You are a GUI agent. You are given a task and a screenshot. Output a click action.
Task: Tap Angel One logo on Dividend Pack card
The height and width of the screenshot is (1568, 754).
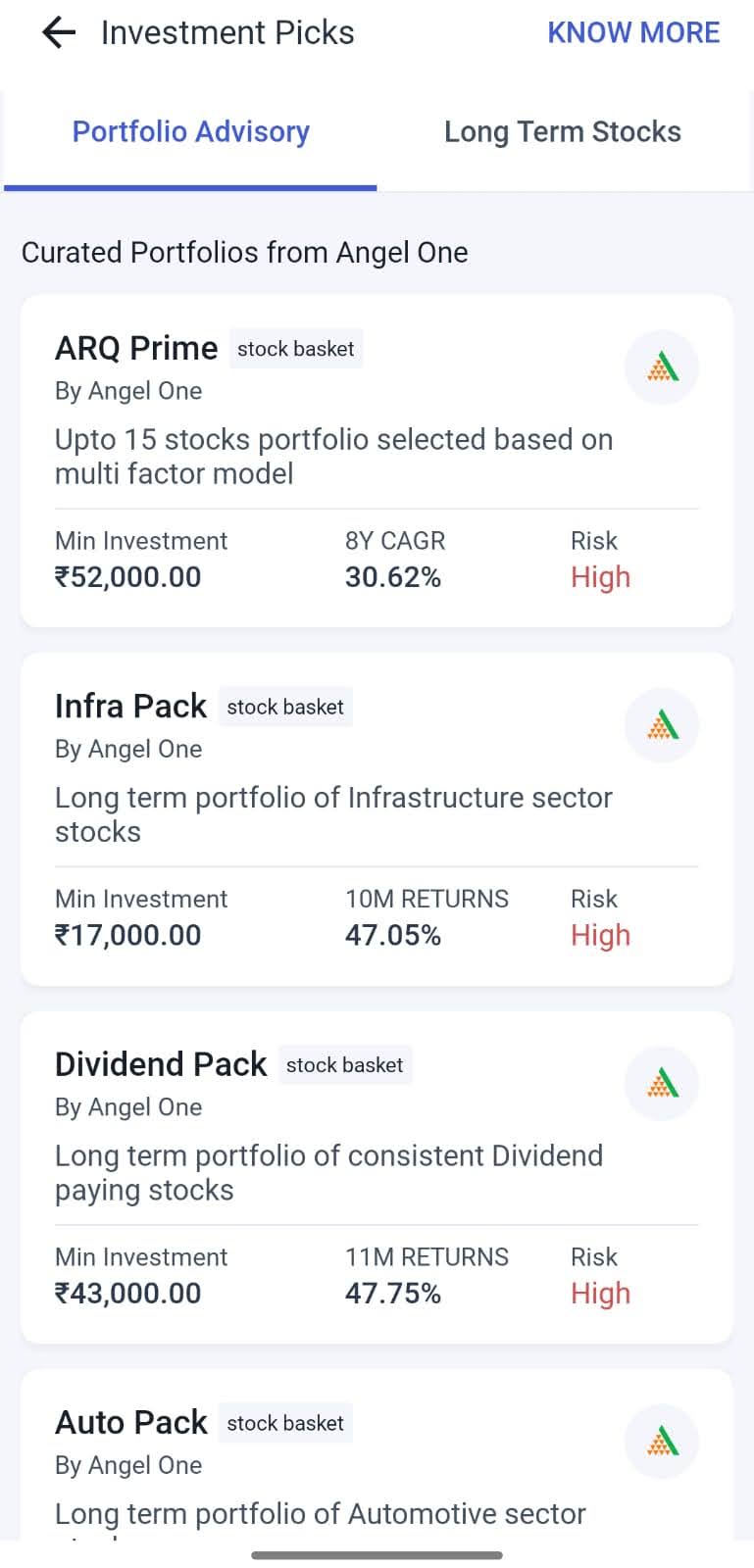tap(662, 1084)
